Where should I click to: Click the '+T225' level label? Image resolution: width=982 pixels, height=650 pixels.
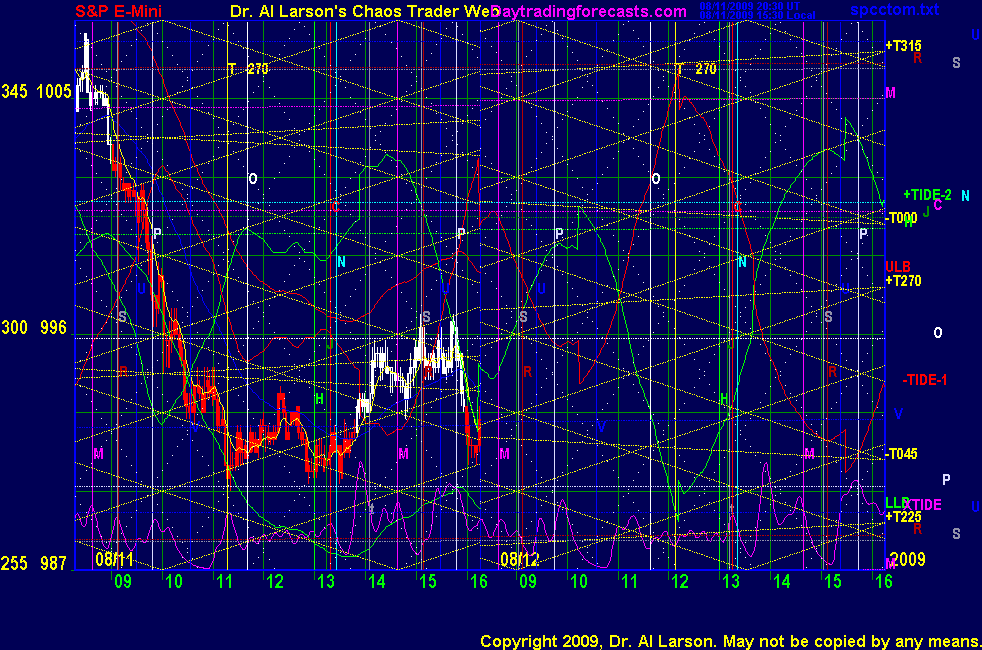pyautogui.click(x=903, y=517)
